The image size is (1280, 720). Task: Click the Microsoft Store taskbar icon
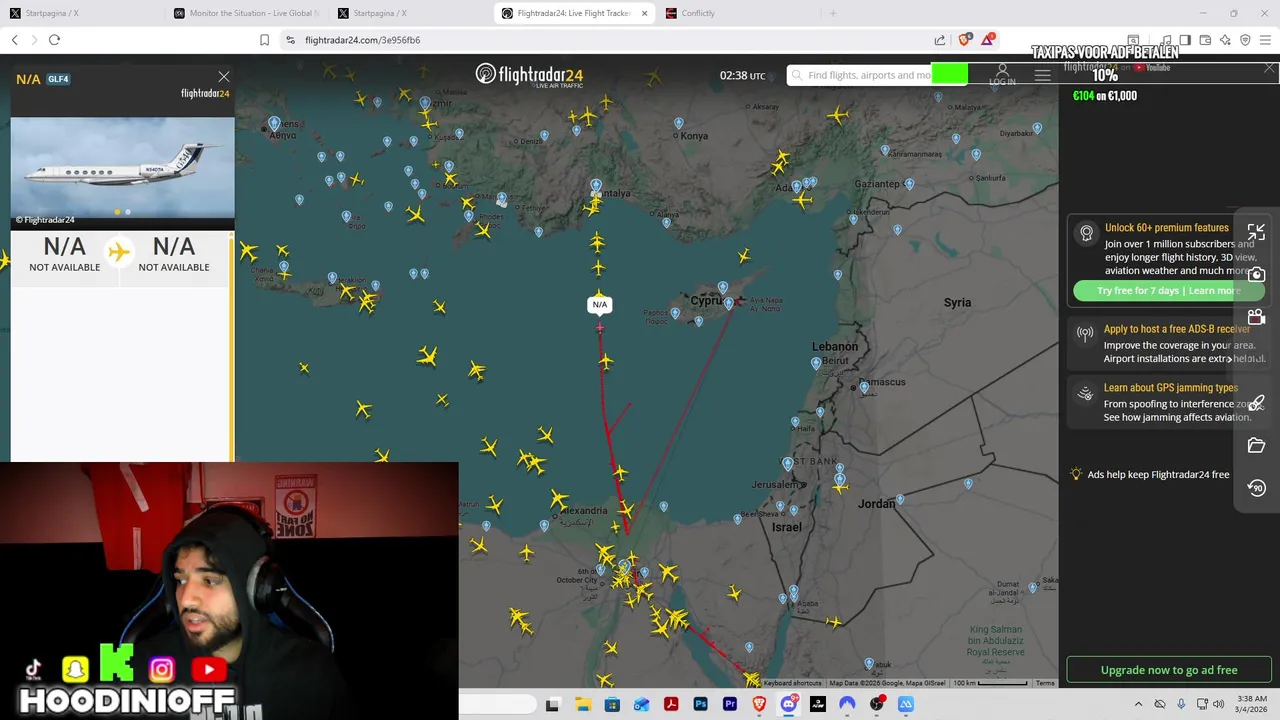(x=612, y=704)
